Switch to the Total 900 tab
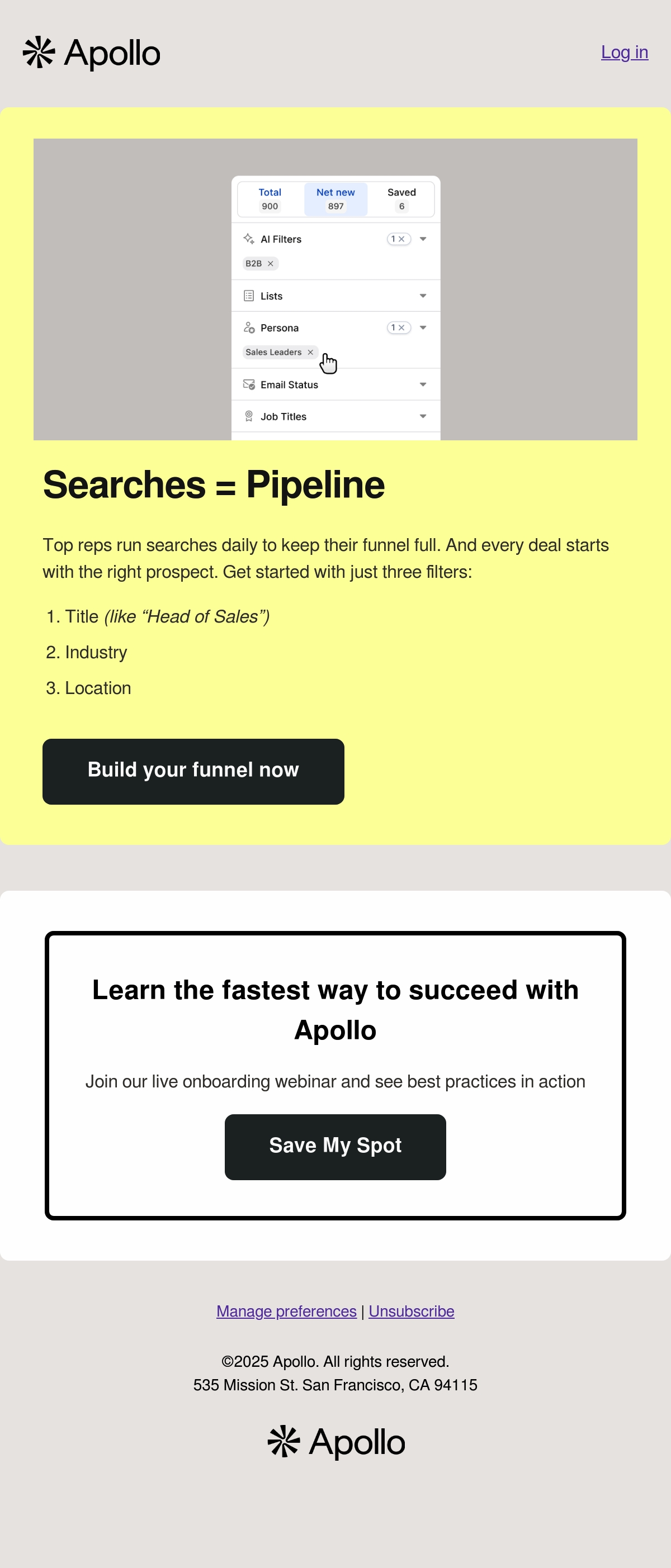The width and height of the screenshot is (671, 1568). point(270,199)
